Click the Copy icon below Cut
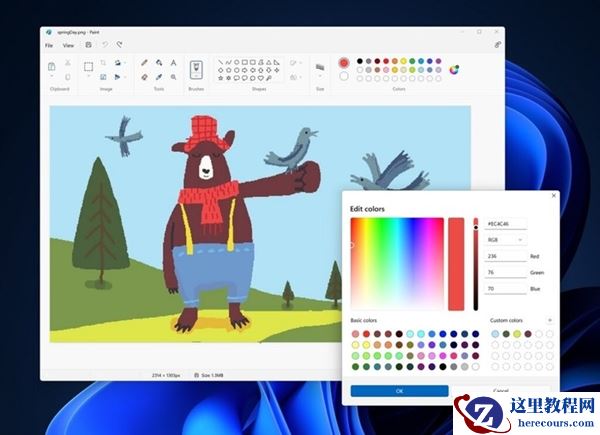Image resolution: width=600 pixels, height=435 pixels. [x=68, y=77]
